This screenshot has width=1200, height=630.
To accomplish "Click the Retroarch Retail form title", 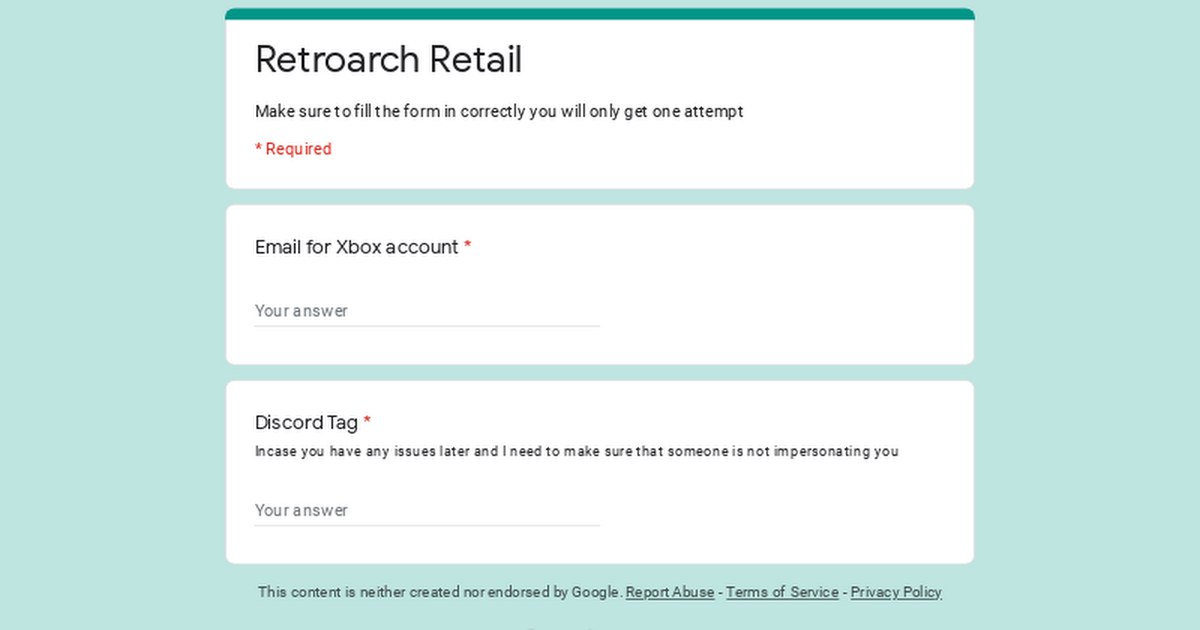I will click(389, 59).
